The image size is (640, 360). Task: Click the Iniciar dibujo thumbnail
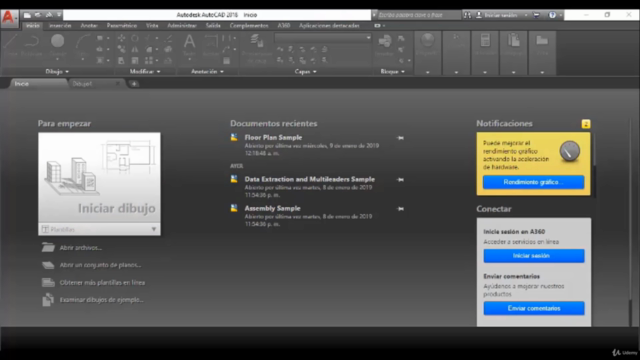coord(99,178)
